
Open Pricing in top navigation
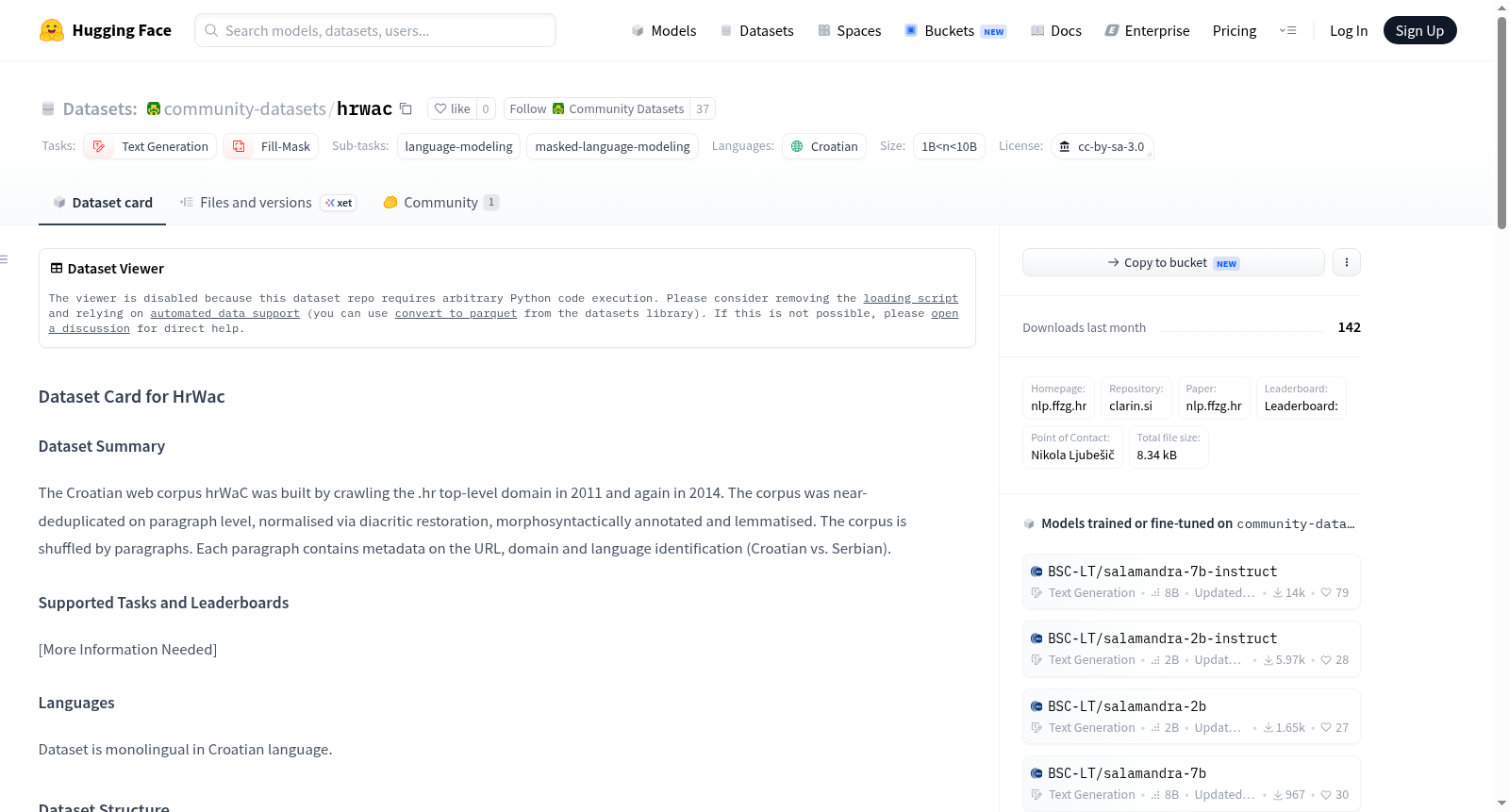coord(1235,30)
